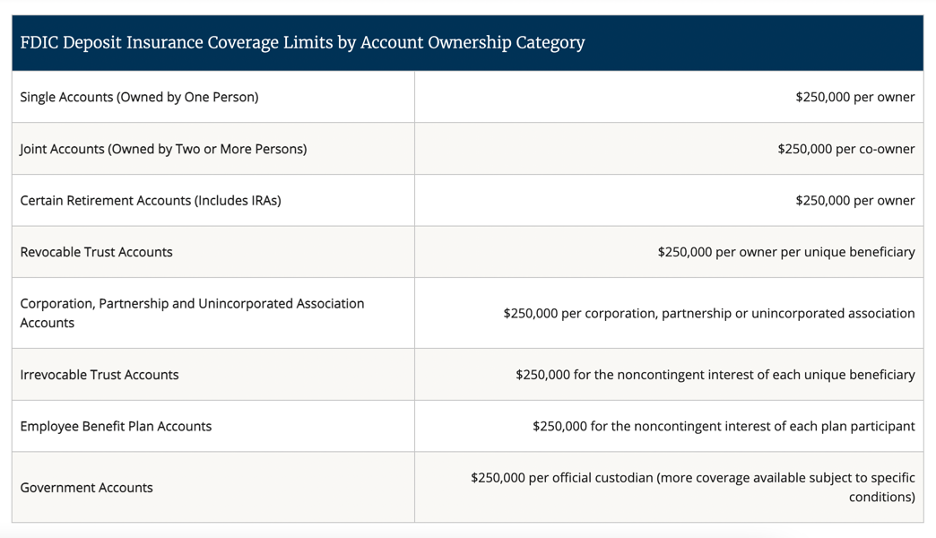Click the "$250,000 per co-owner" value
This screenshot has height=538, width=936.
point(845,149)
